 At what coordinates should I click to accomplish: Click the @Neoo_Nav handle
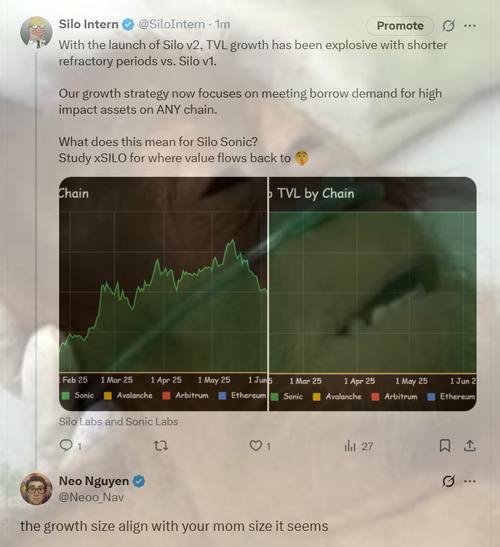coord(91,497)
